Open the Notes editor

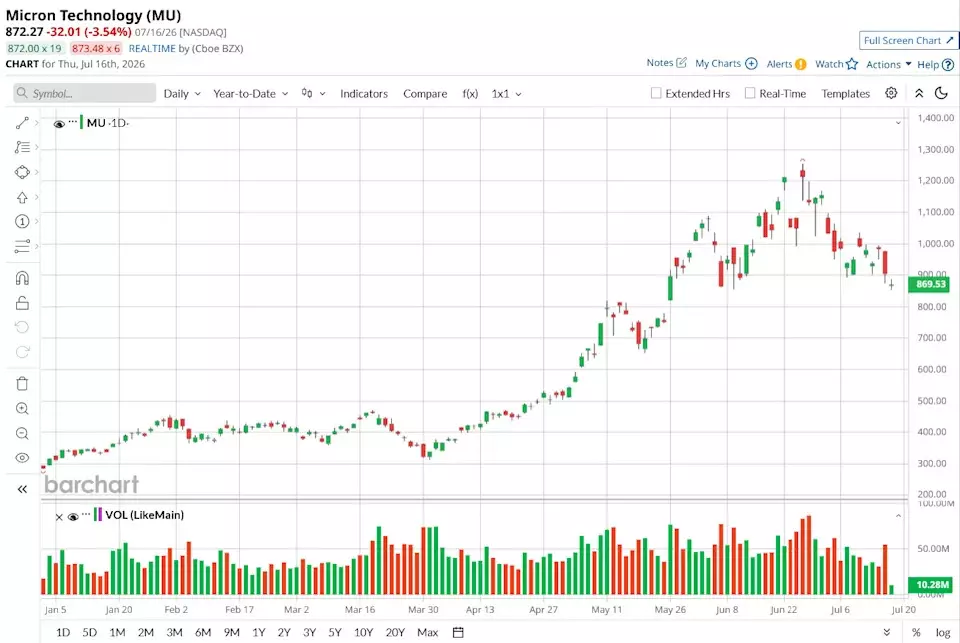tap(667, 62)
